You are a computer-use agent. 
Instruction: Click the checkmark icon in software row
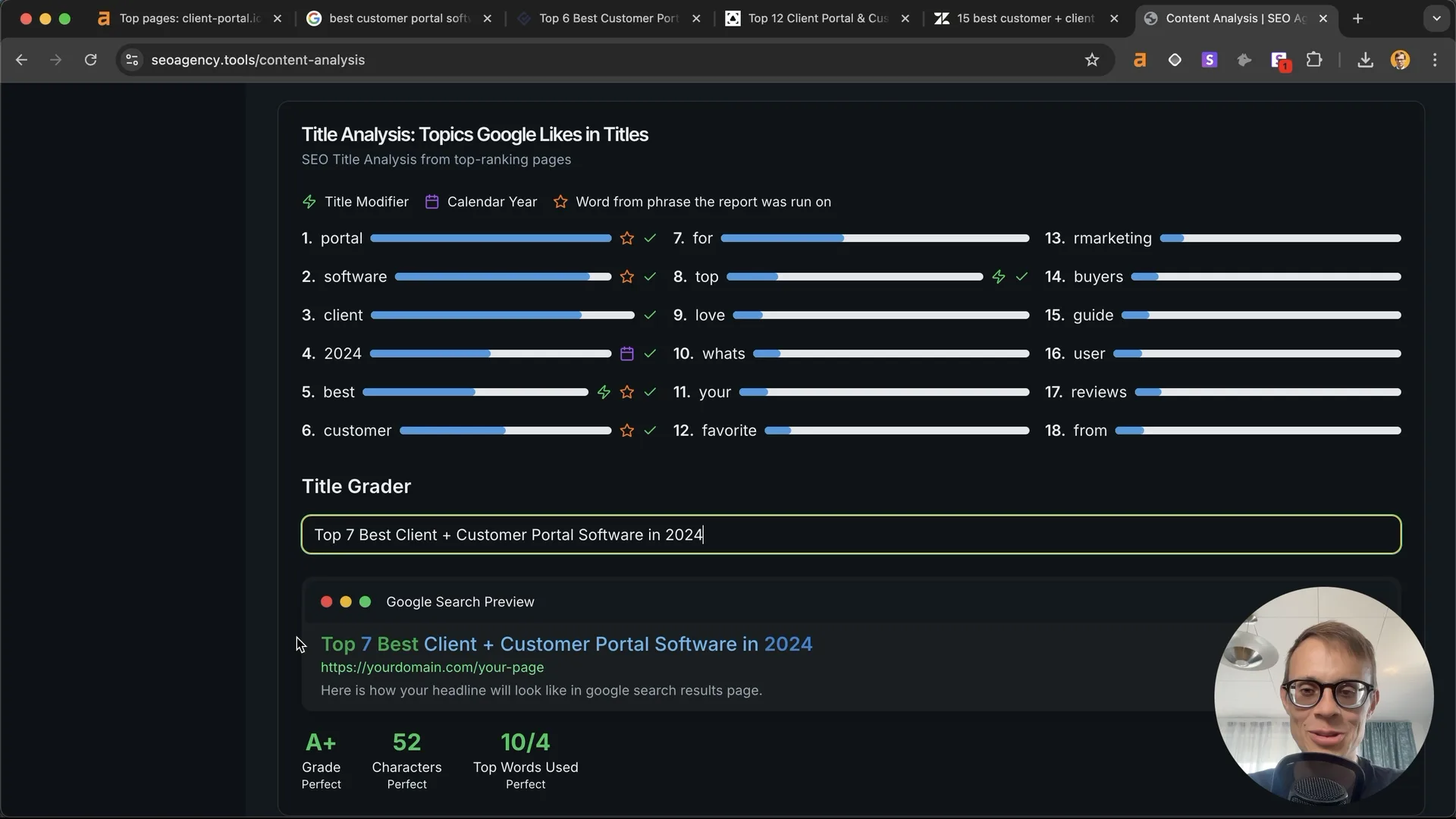[x=650, y=277]
